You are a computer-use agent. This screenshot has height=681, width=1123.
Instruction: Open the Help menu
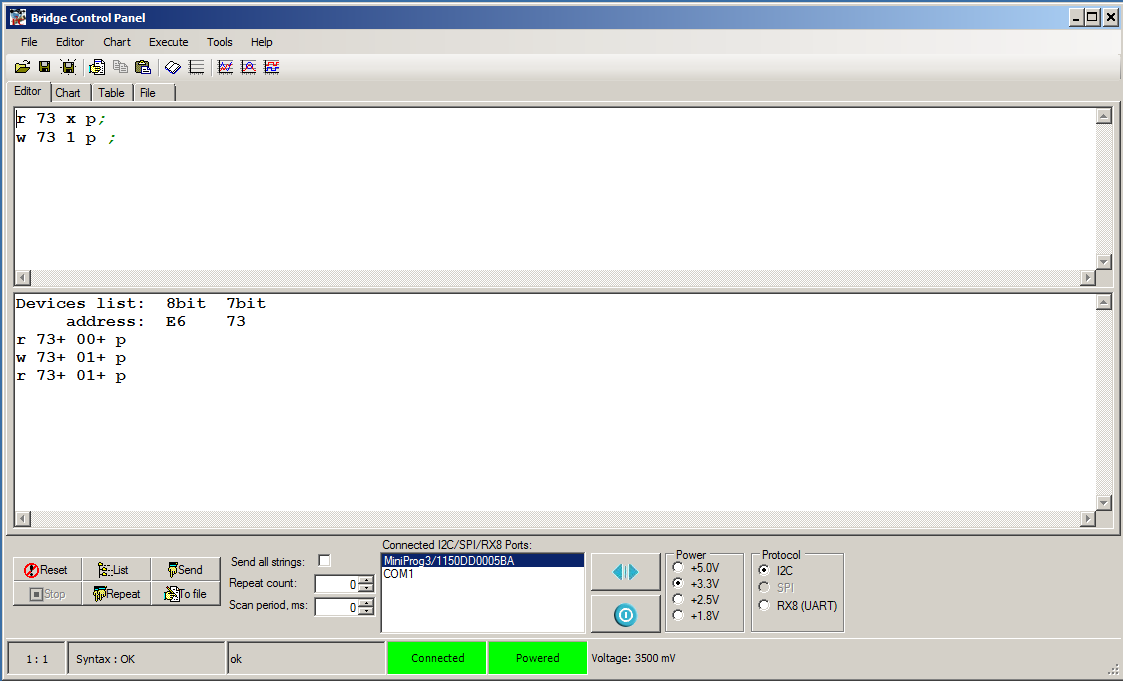[x=261, y=42]
